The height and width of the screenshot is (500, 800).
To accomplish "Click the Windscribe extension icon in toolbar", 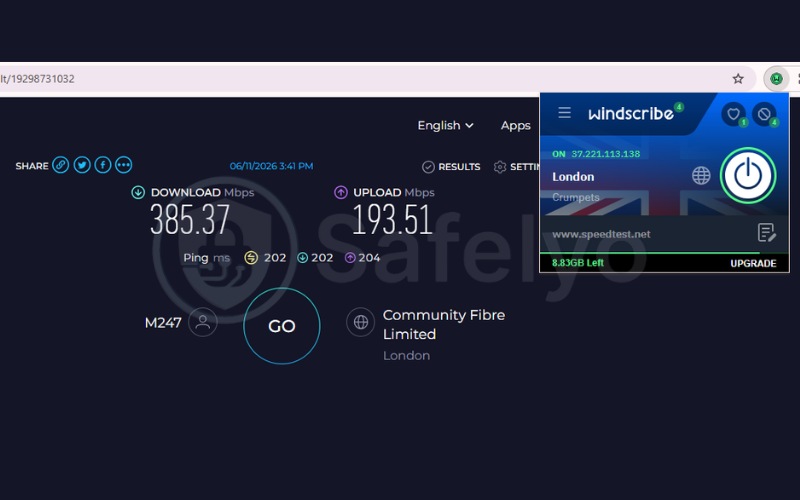I will click(x=776, y=79).
